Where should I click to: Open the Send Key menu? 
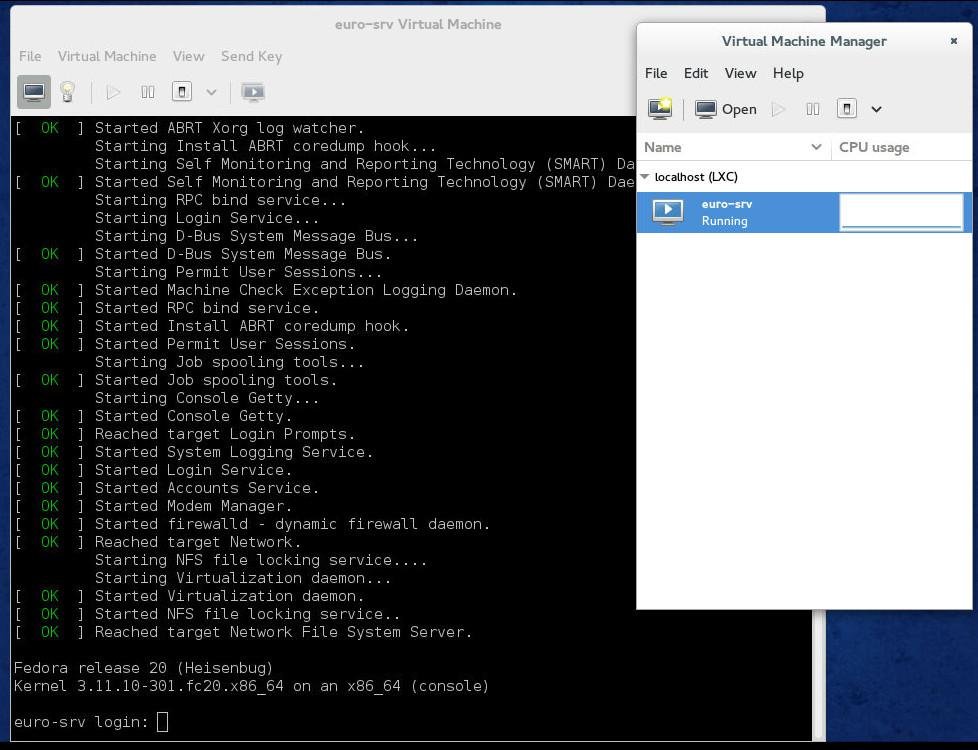tap(251, 56)
